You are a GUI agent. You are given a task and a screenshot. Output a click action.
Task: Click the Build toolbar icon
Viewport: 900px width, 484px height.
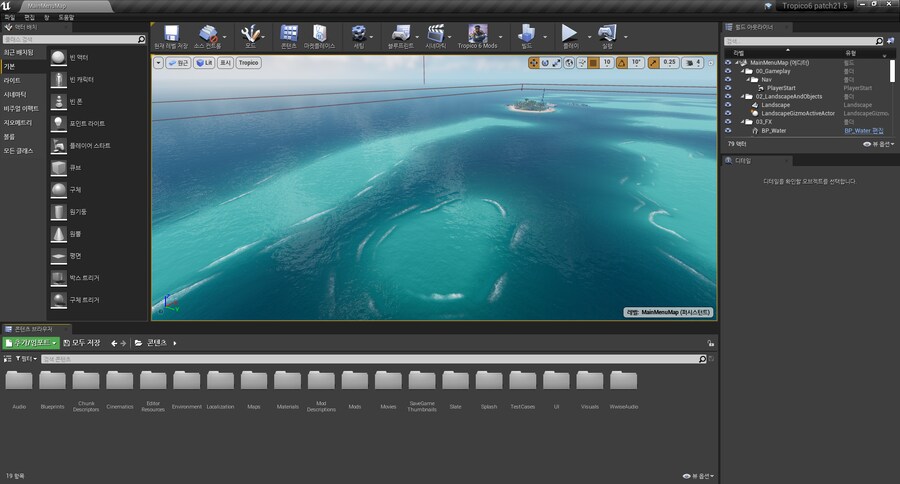point(526,34)
